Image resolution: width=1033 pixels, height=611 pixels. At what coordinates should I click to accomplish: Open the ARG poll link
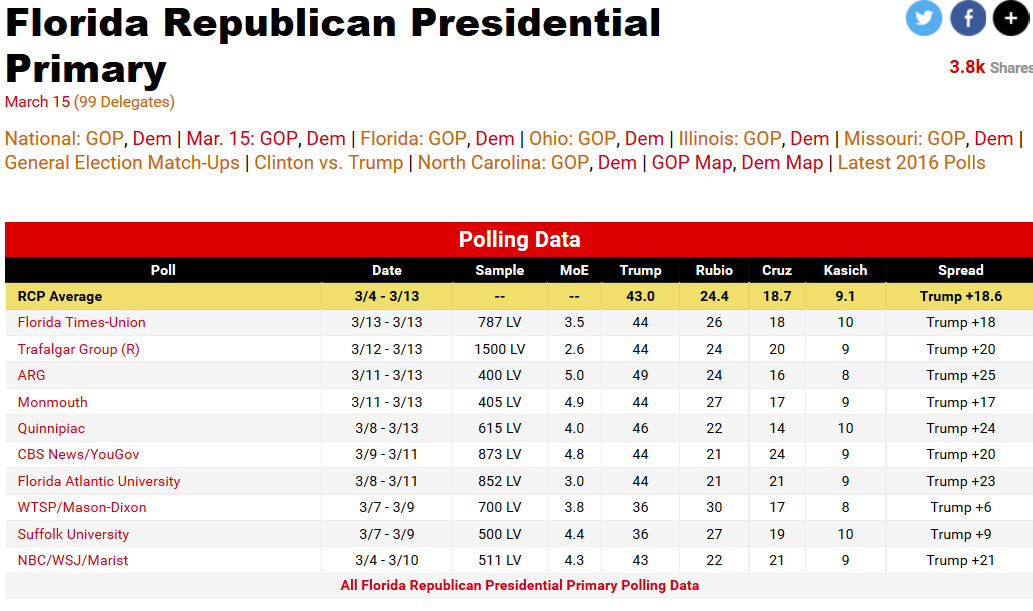tap(31, 375)
